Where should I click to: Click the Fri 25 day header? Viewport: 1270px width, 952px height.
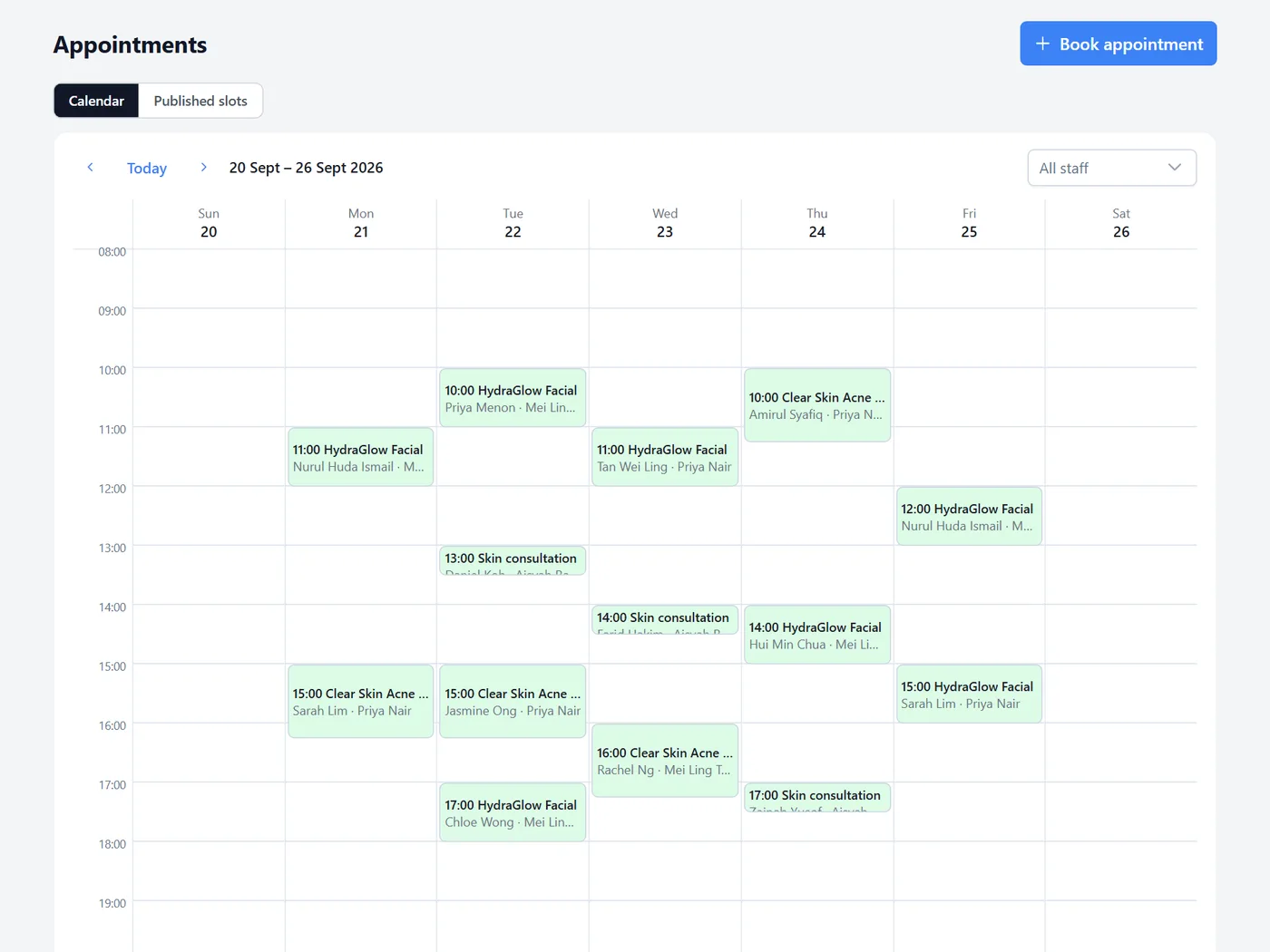tap(969, 223)
